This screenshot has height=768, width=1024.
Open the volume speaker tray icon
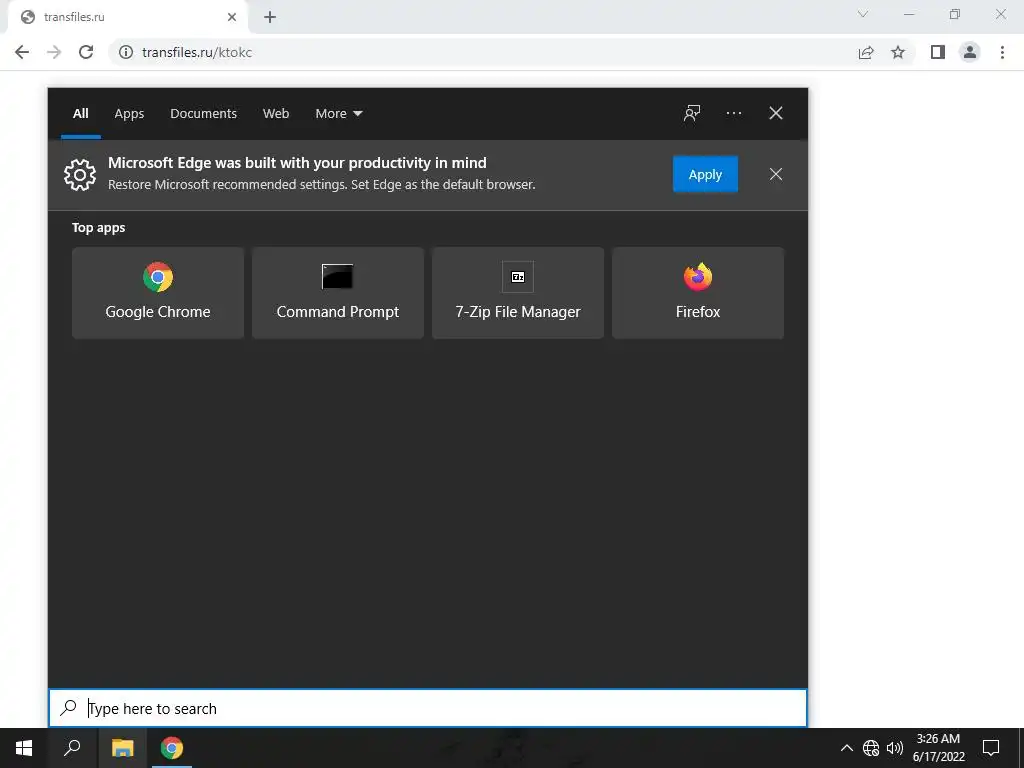click(894, 748)
